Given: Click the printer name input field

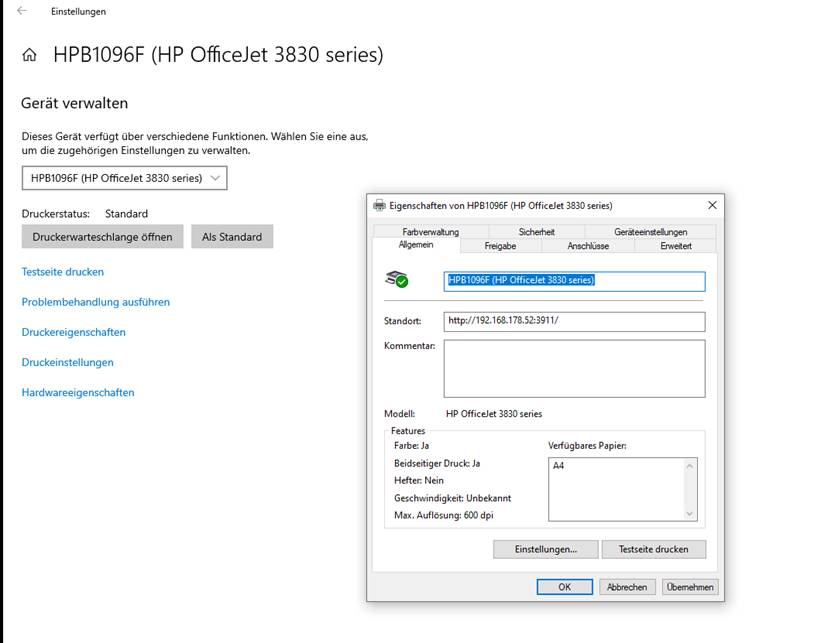Looking at the screenshot, I should tap(574, 281).
